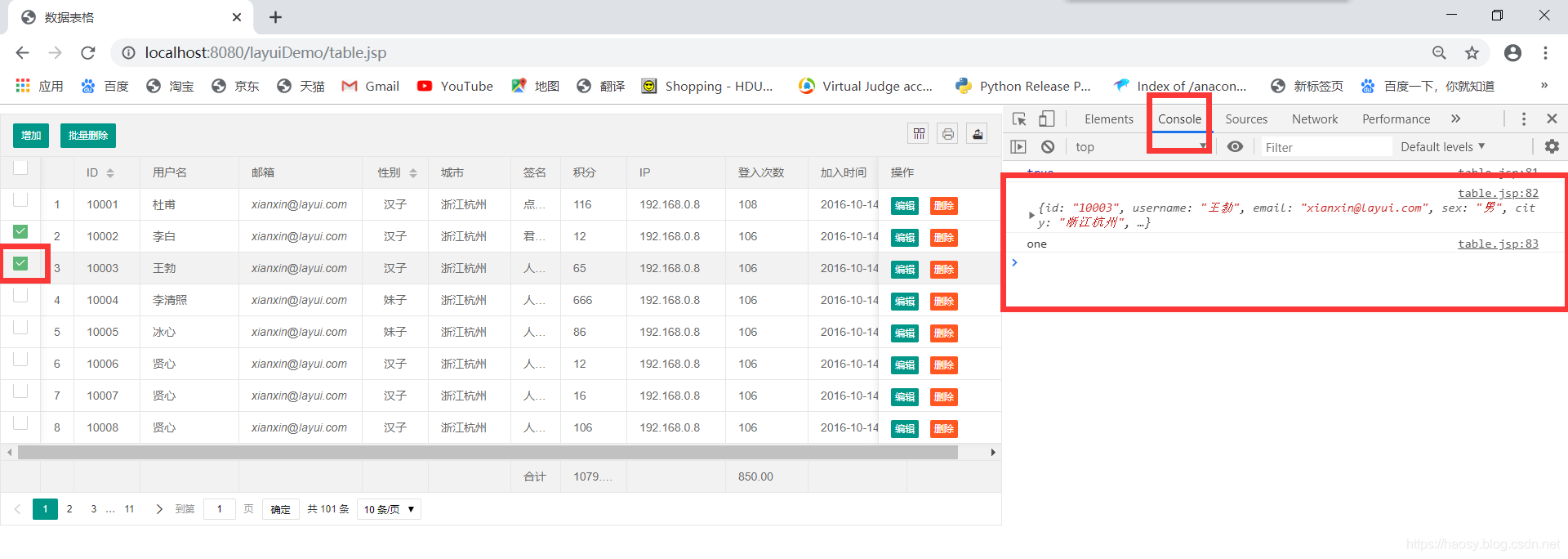Click the 批量删除 button
1568x559 pixels.
pos(88,136)
